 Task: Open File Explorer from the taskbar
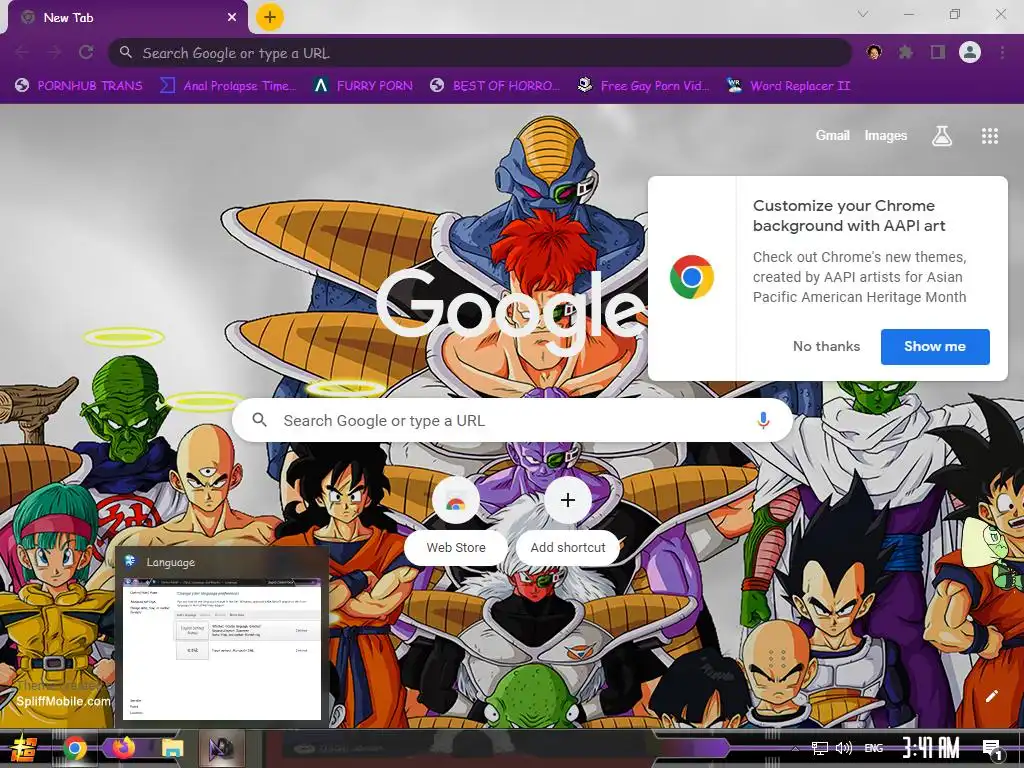pyautogui.click(x=172, y=748)
